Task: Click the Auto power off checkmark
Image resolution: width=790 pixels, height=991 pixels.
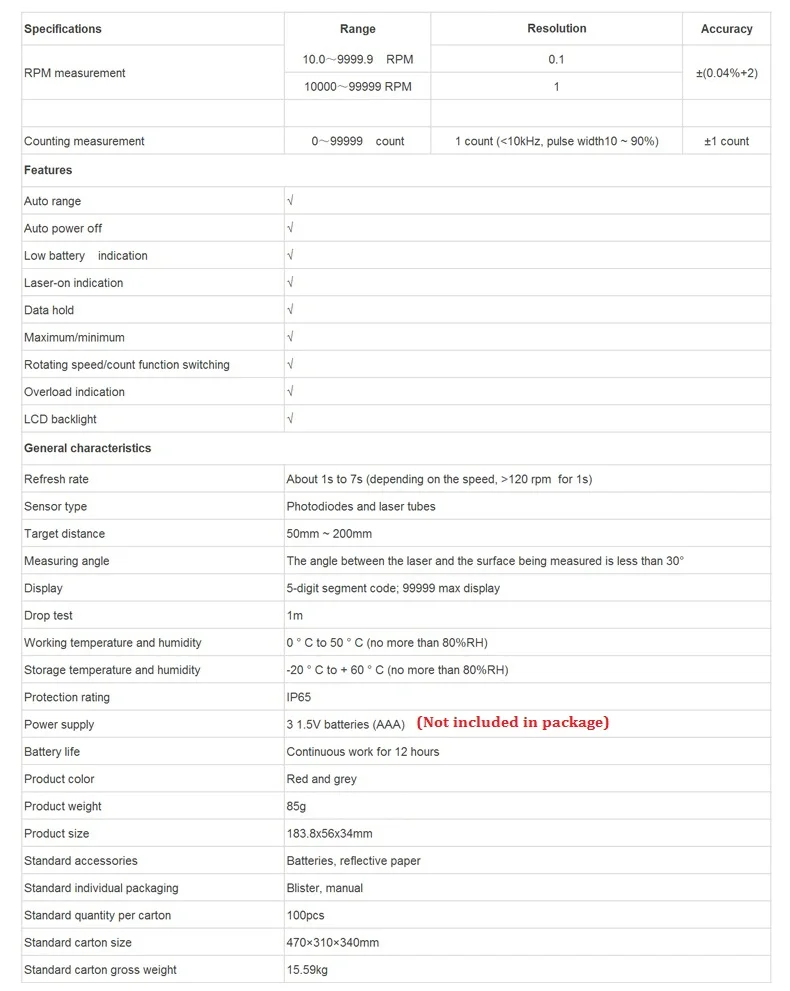Action: coord(290,228)
